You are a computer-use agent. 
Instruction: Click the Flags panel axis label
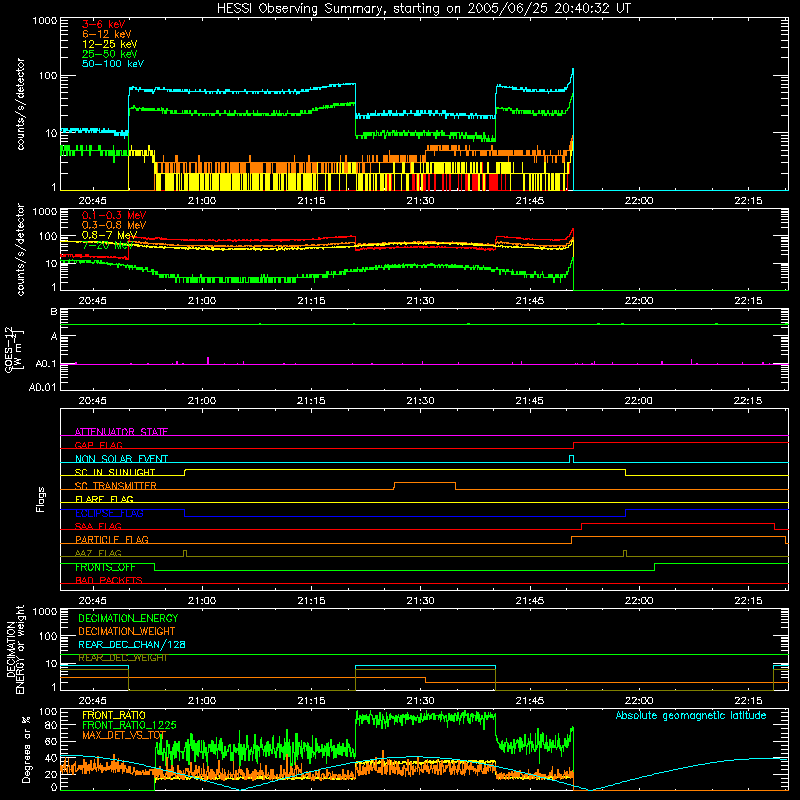pyautogui.click(x=41, y=499)
